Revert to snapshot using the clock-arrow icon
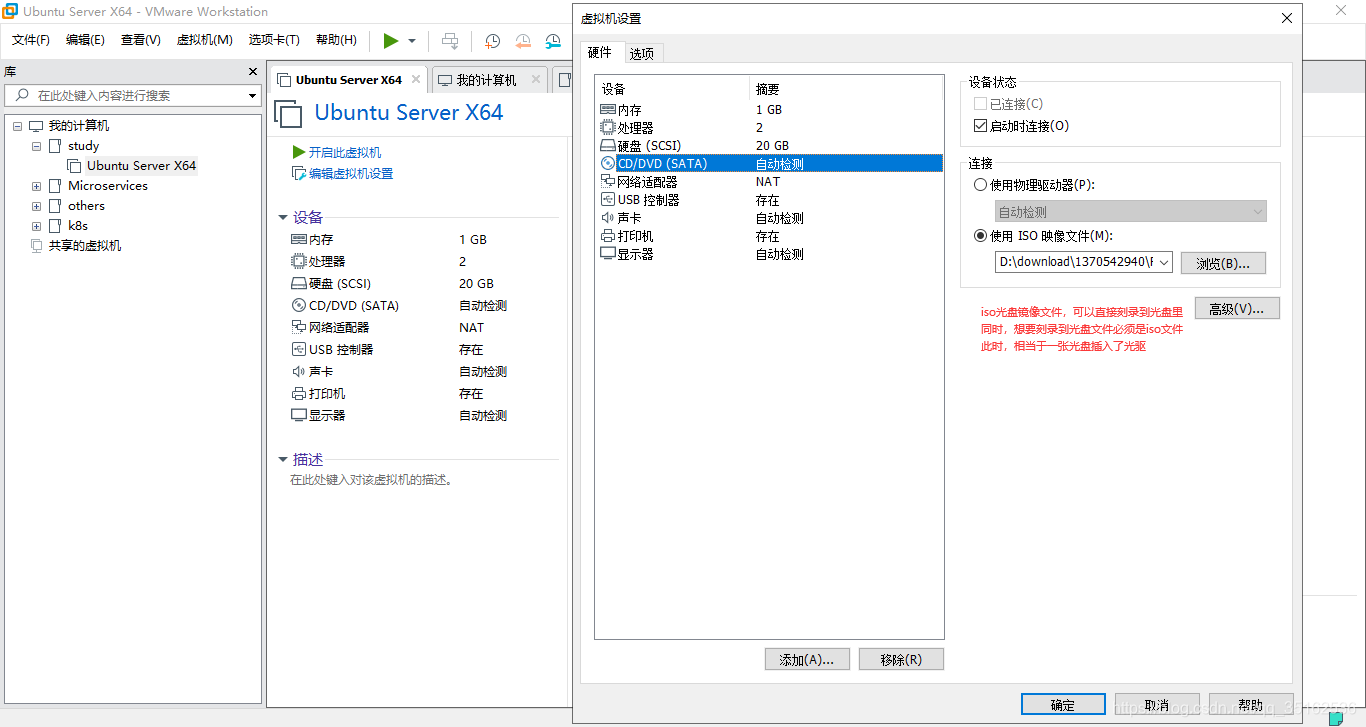Viewport: 1366px width, 727px height. pos(523,41)
